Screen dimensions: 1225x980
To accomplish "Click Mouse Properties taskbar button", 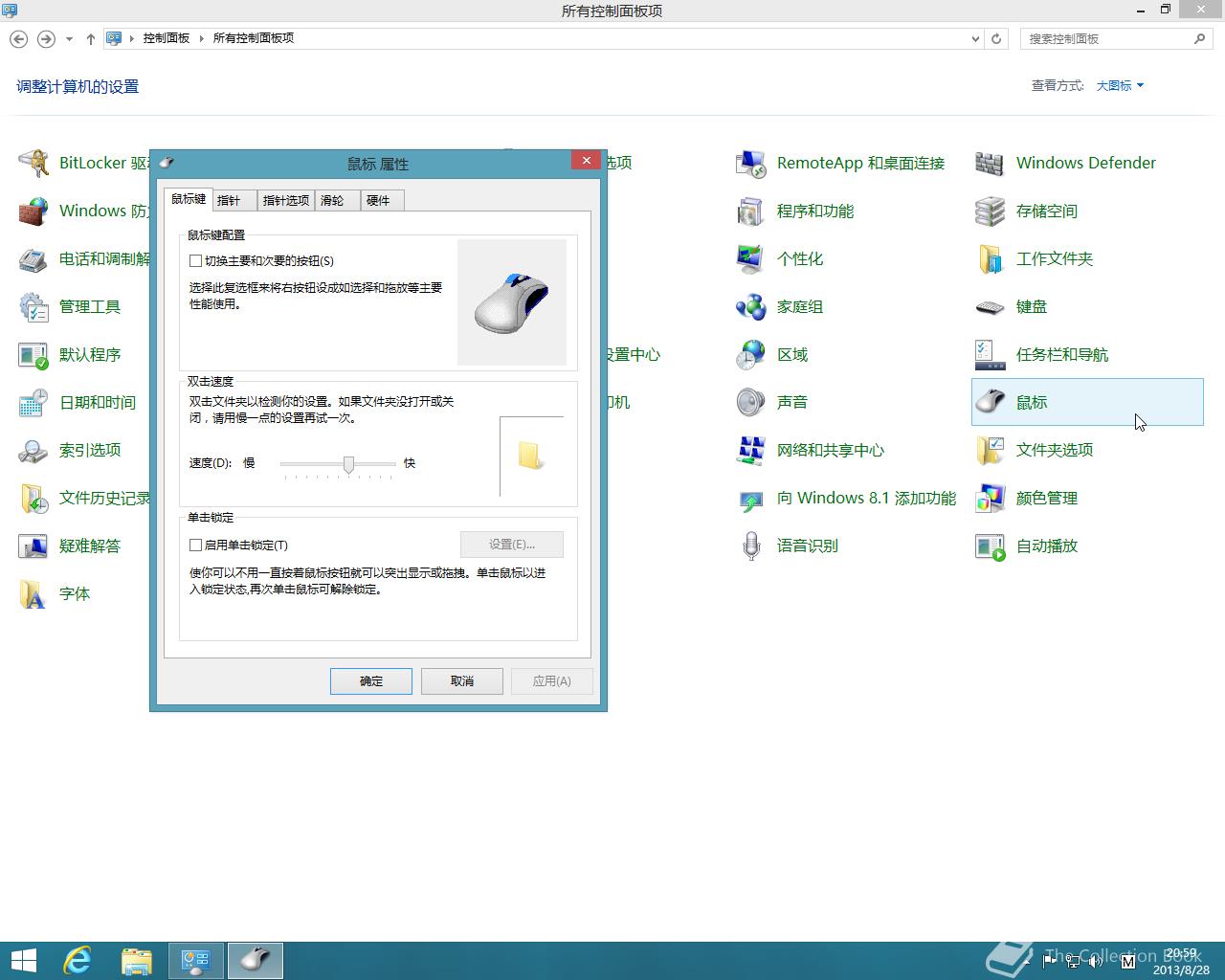I will click(255, 961).
